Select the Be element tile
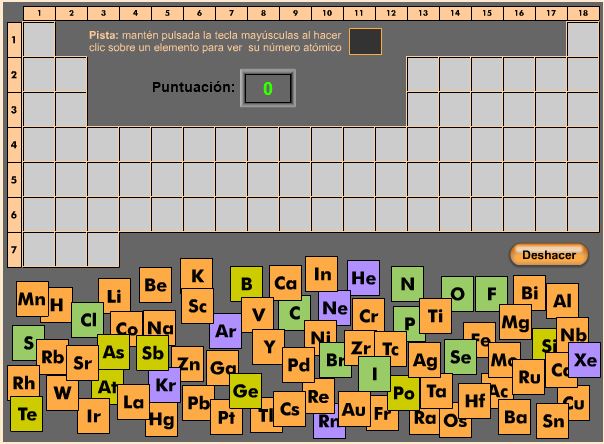The image size is (604, 444). [x=155, y=285]
